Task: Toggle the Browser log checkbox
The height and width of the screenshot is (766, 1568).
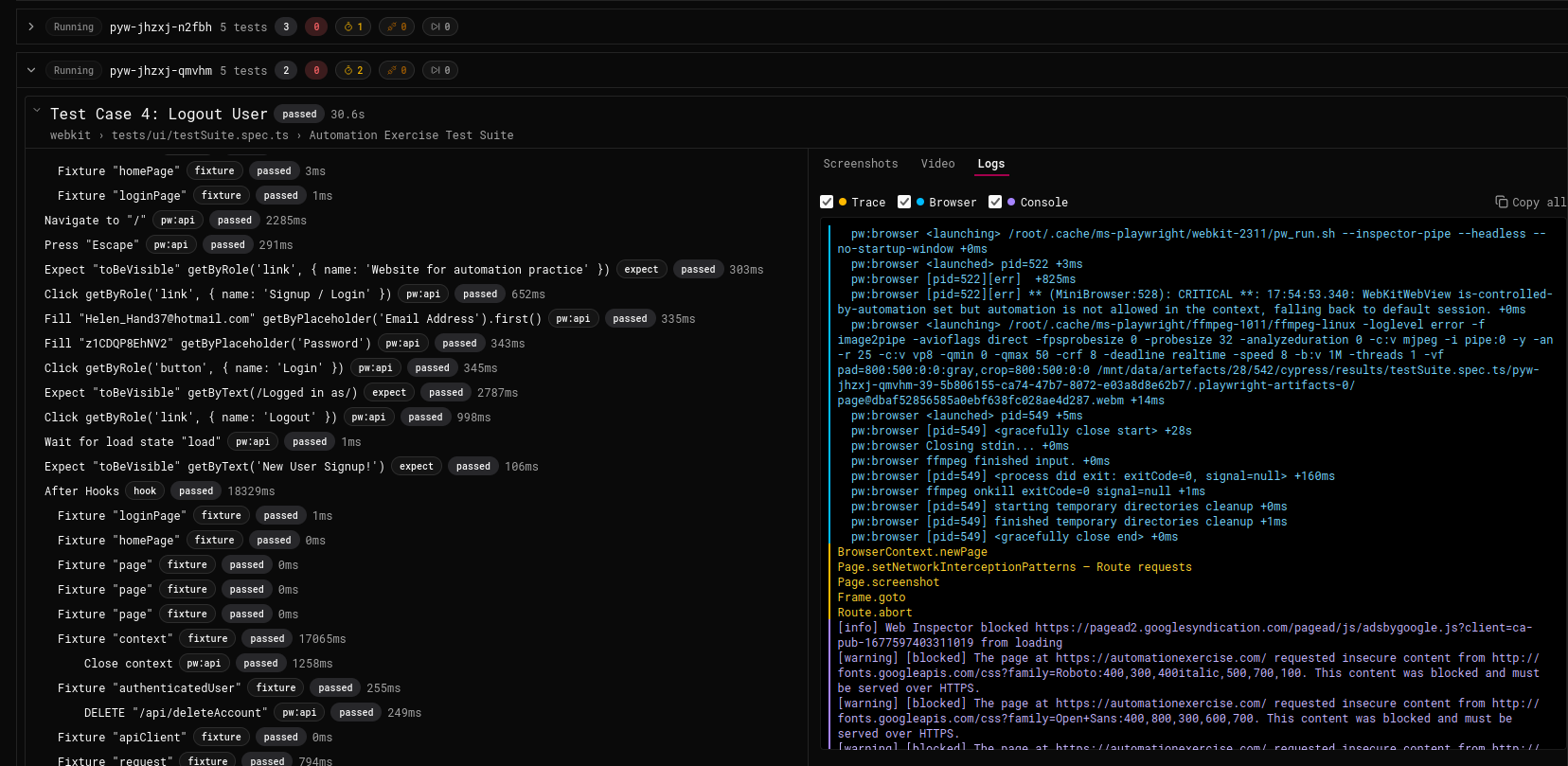Action: click(x=904, y=202)
